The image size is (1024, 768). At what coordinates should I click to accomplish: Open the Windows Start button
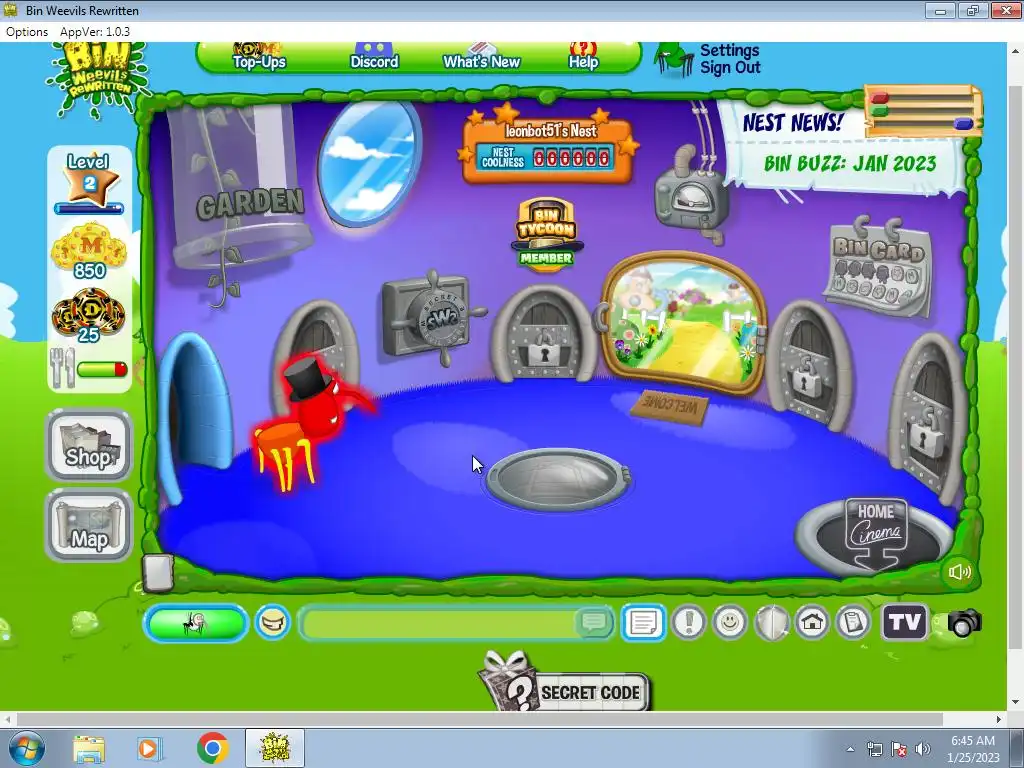(26, 748)
